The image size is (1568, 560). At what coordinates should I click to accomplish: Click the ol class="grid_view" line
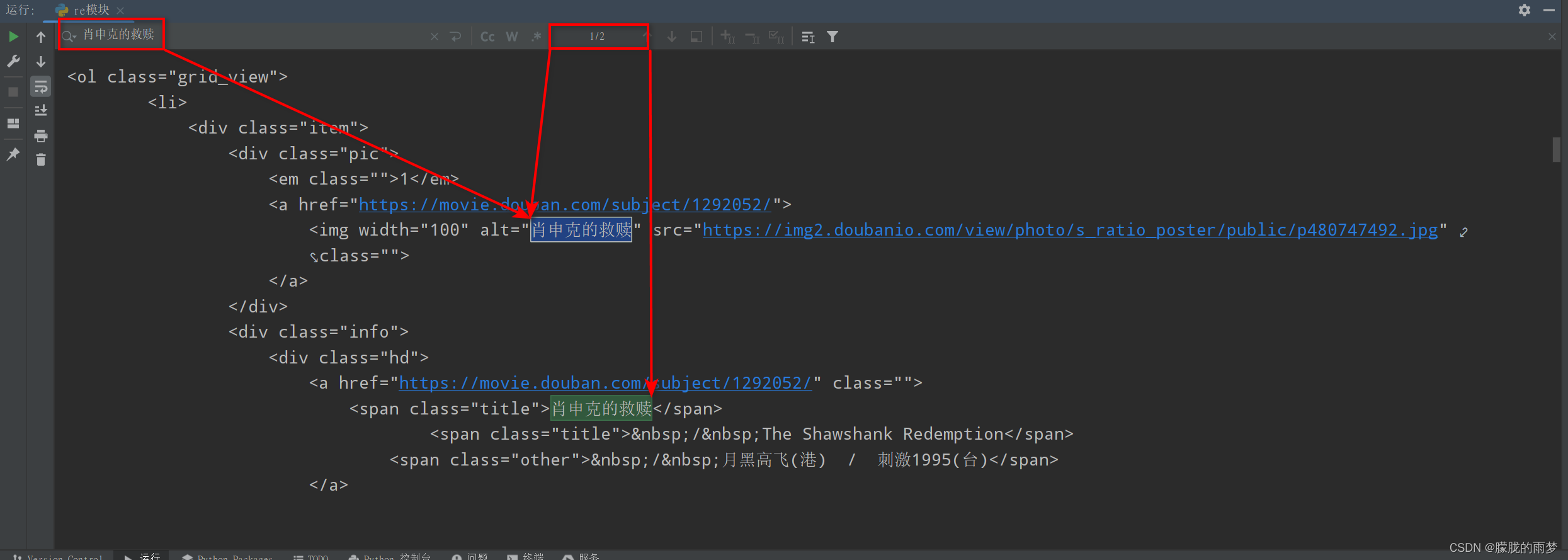(178, 77)
